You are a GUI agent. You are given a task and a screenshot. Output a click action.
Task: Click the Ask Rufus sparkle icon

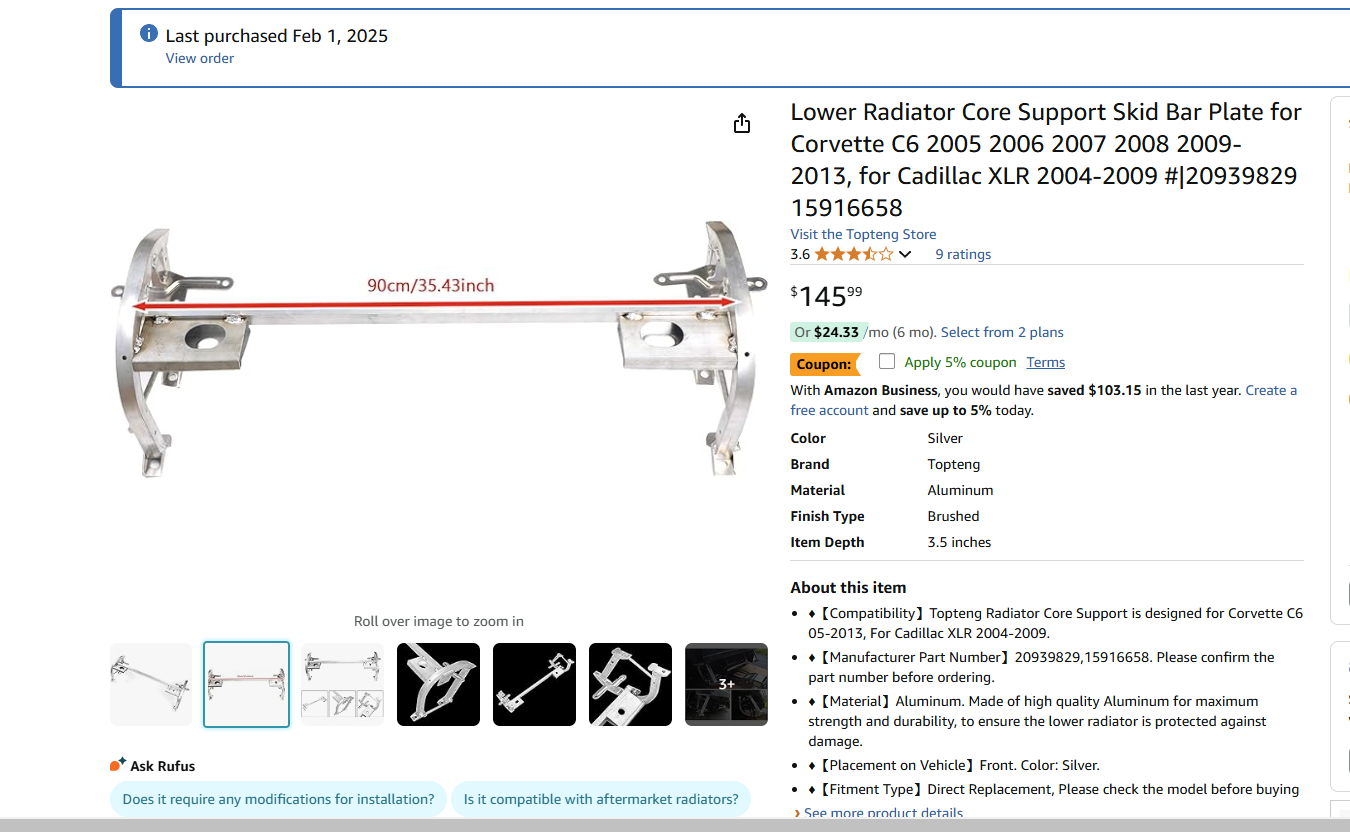tap(117, 765)
